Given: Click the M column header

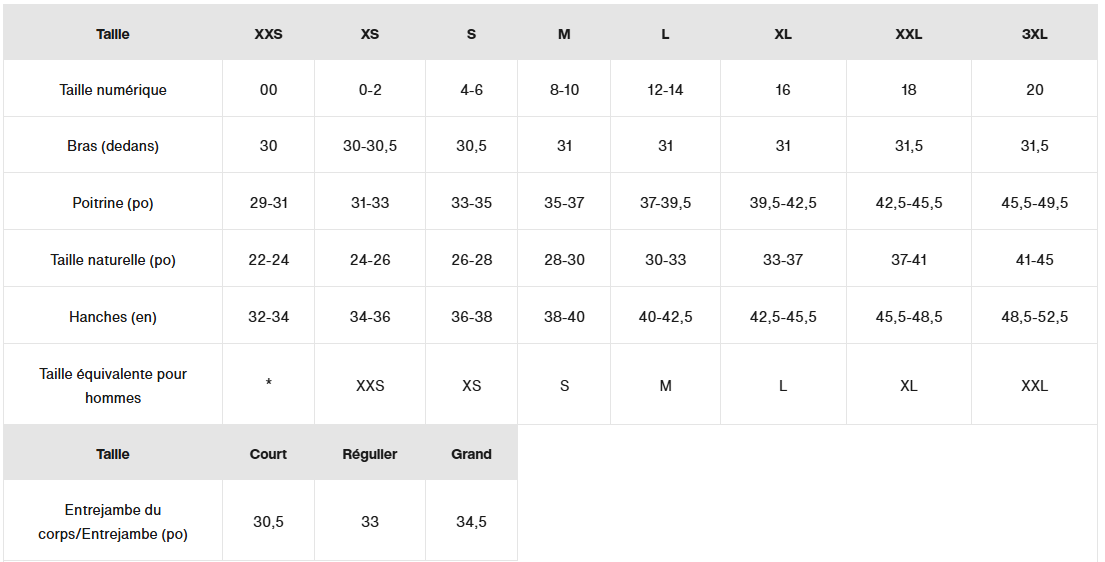Looking at the screenshot, I should click(564, 34).
